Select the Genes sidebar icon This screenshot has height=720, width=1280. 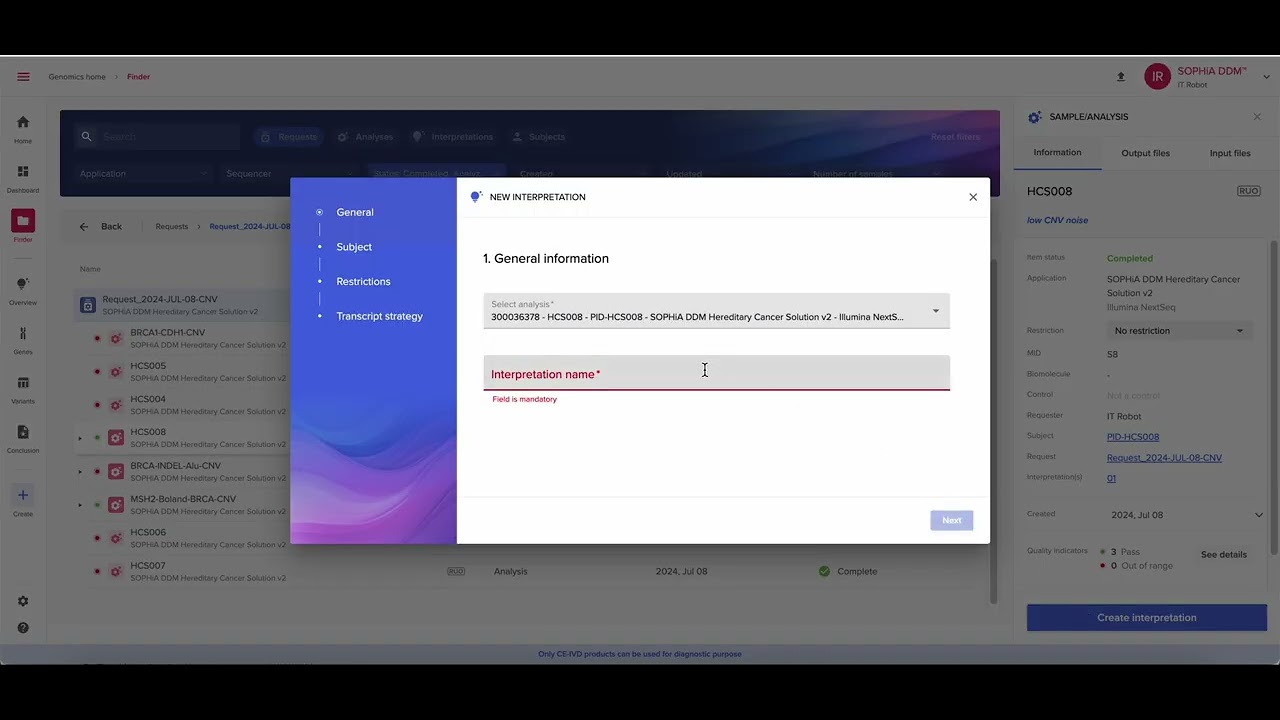pos(23,335)
